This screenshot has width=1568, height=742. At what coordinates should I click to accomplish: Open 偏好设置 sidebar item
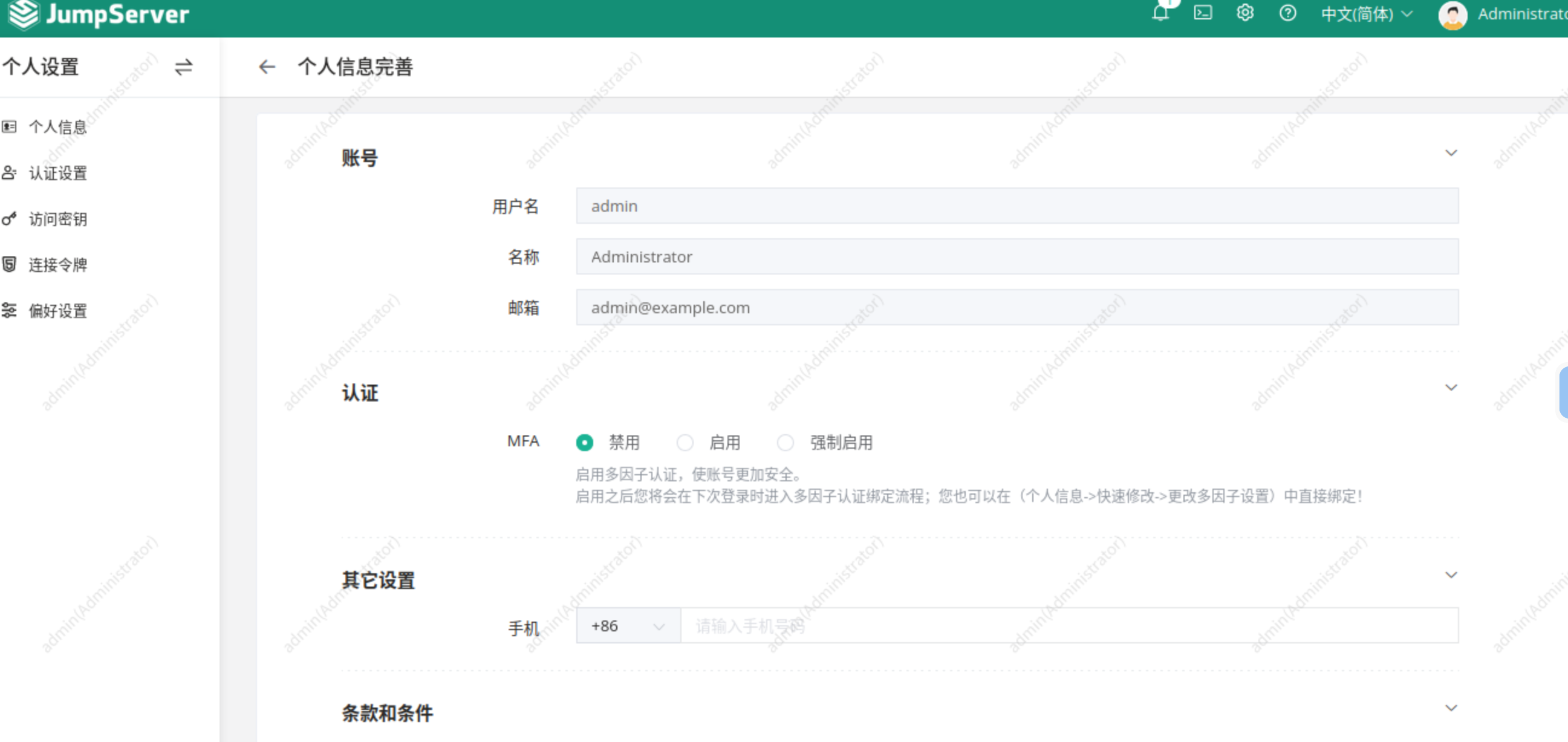click(x=58, y=311)
